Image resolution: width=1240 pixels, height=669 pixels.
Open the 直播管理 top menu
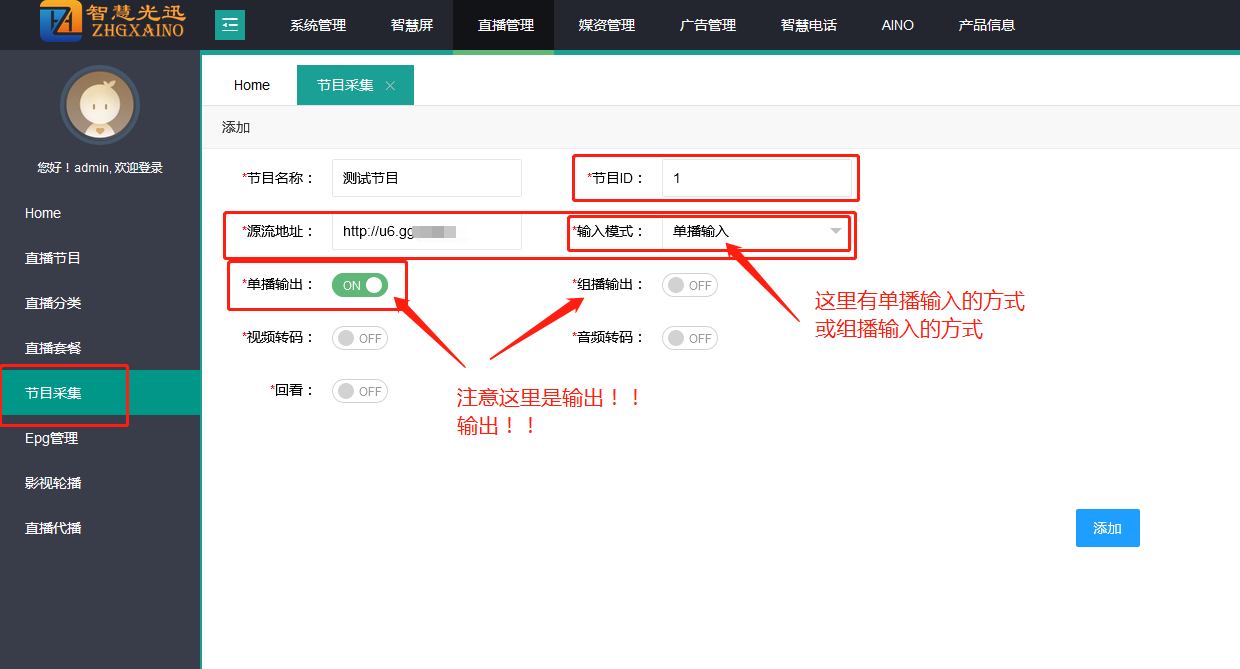pyautogui.click(x=505, y=25)
